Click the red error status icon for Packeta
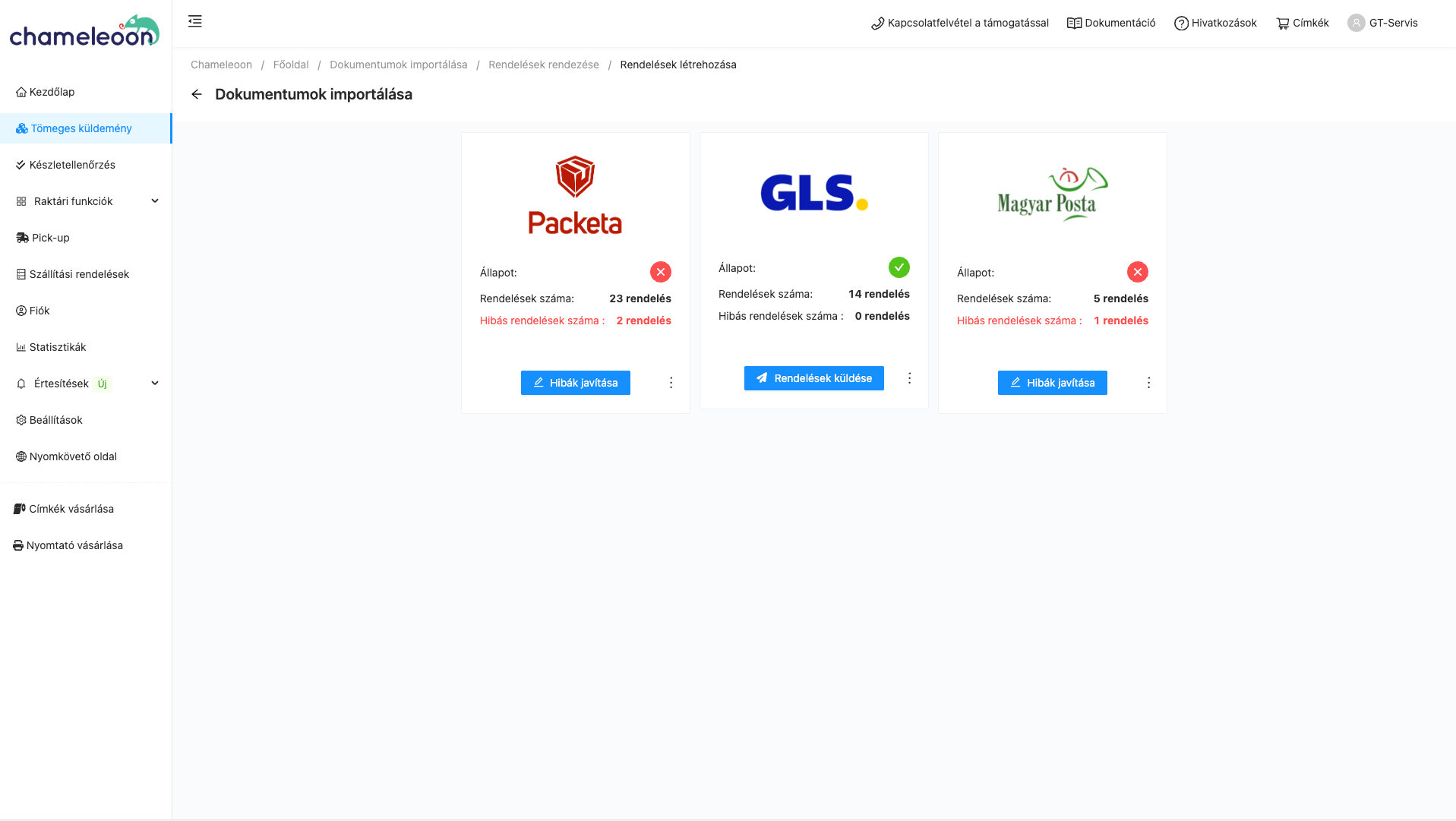Screen dimensions: 1456x821 [x=661, y=272]
